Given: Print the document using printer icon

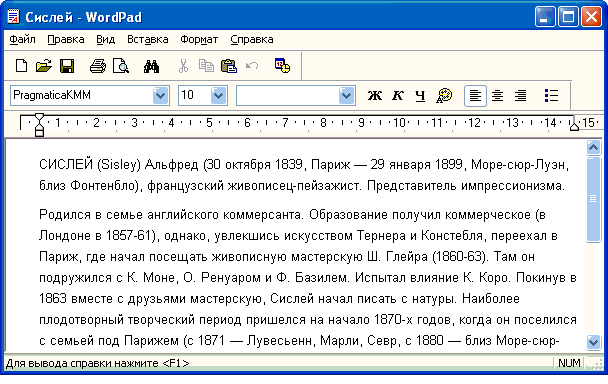Looking at the screenshot, I should (98, 66).
